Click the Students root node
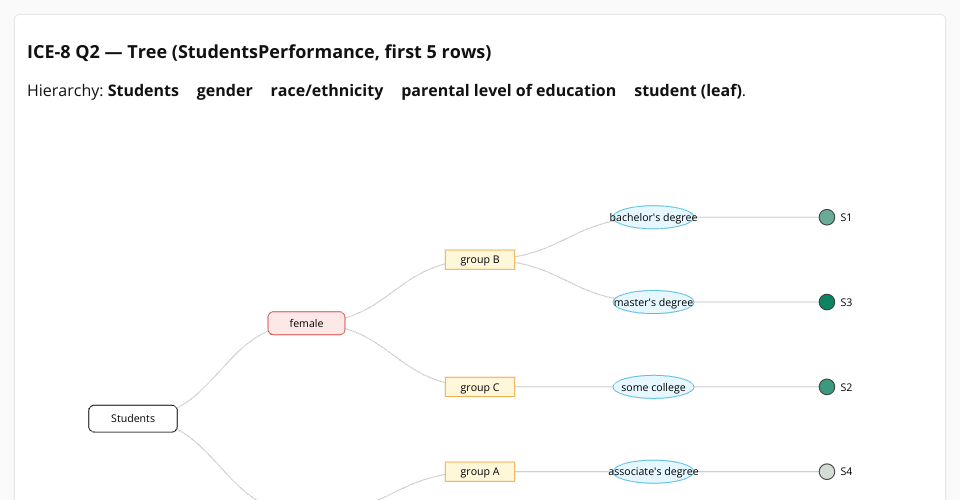The height and width of the screenshot is (500, 960). click(133, 418)
